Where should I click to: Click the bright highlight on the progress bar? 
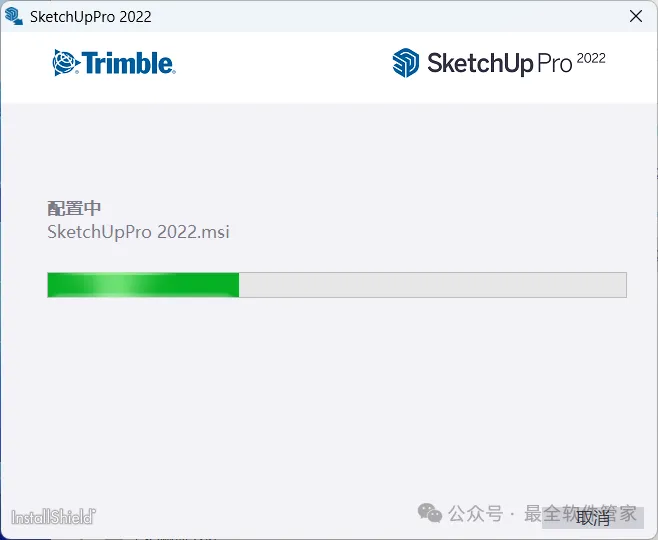[118, 285]
